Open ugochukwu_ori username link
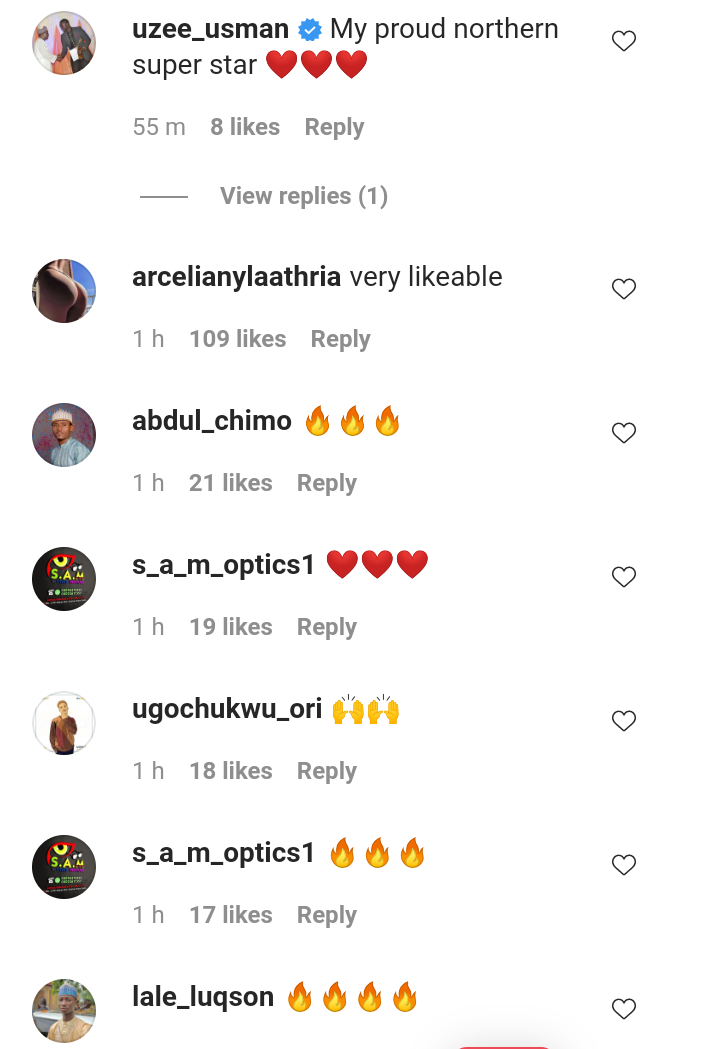The width and height of the screenshot is (719, 1049). pyautogui.click(x=227, y=709)
